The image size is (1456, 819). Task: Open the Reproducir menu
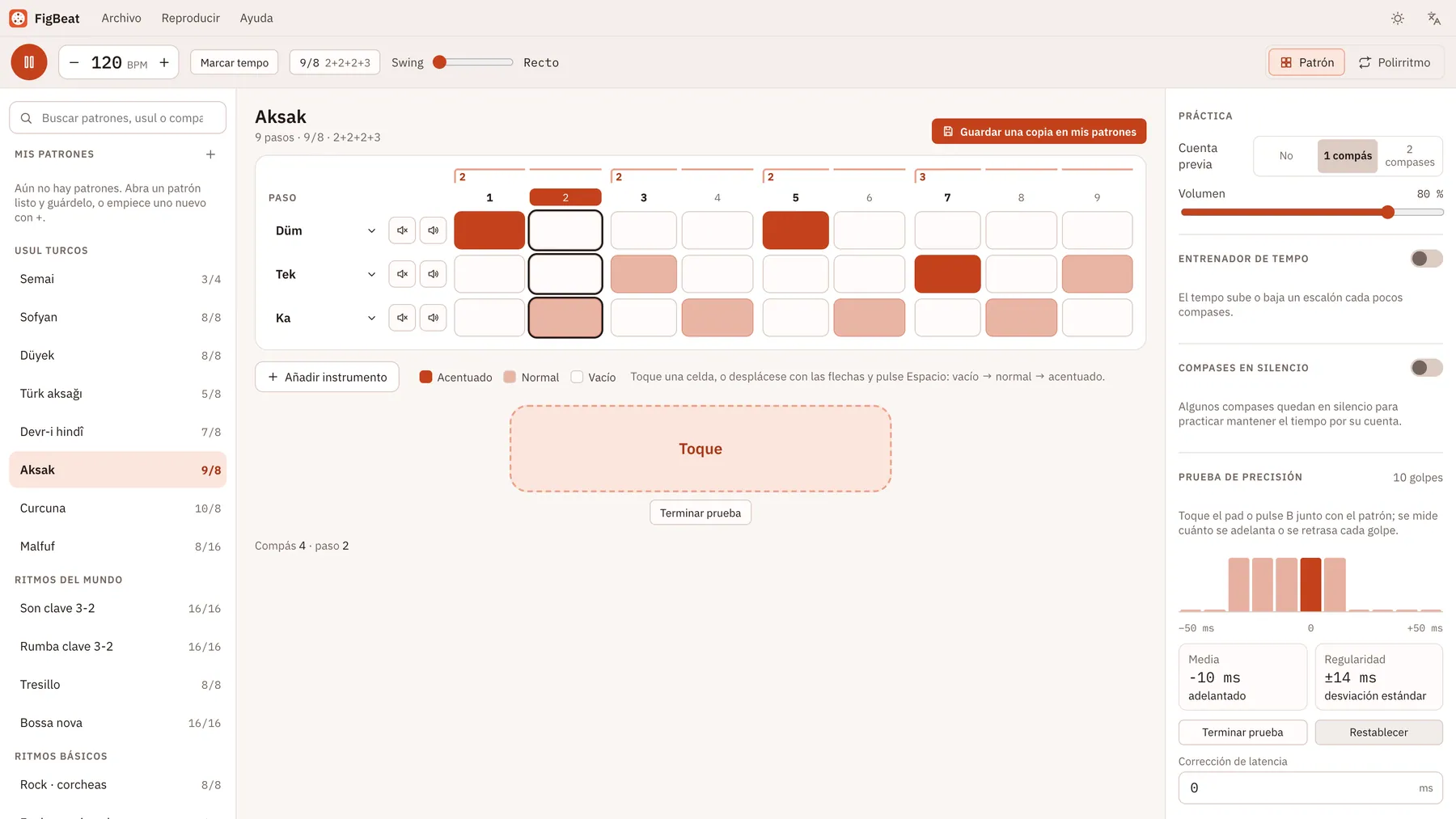click(191, 18)
